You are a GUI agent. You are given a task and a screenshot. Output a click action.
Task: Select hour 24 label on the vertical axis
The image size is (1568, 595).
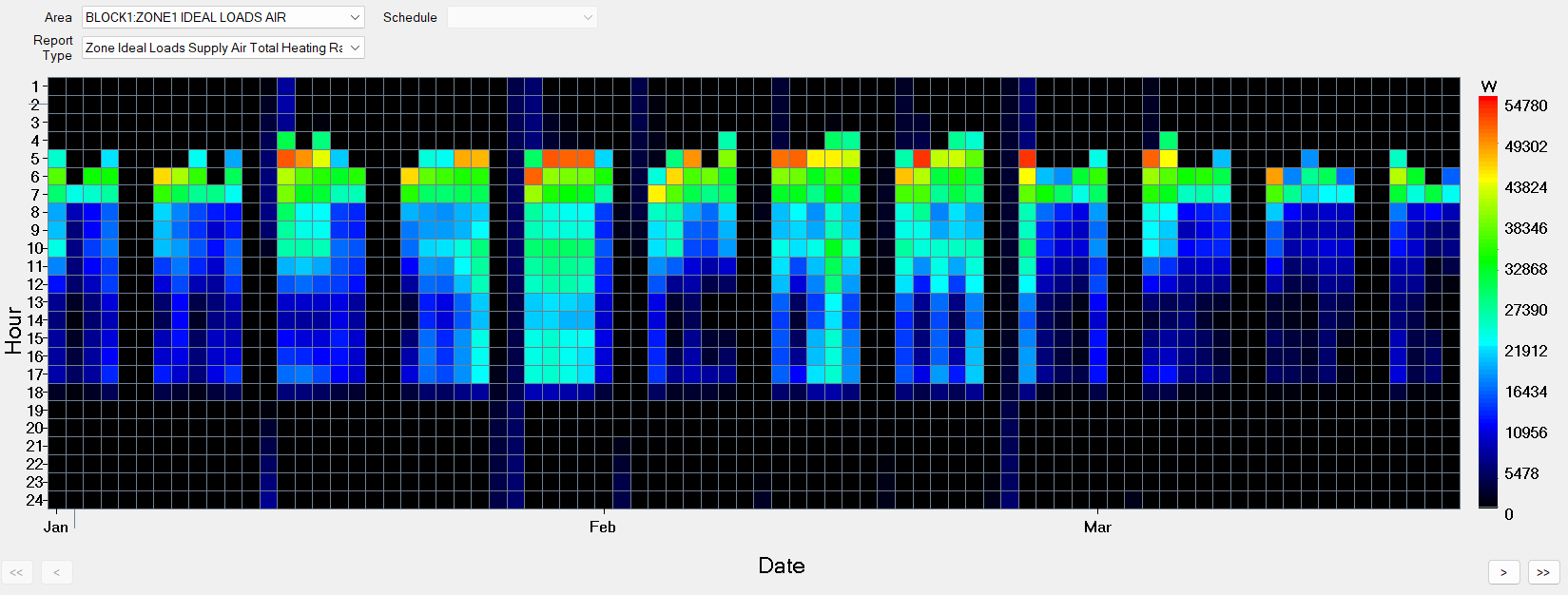[34, 500]
